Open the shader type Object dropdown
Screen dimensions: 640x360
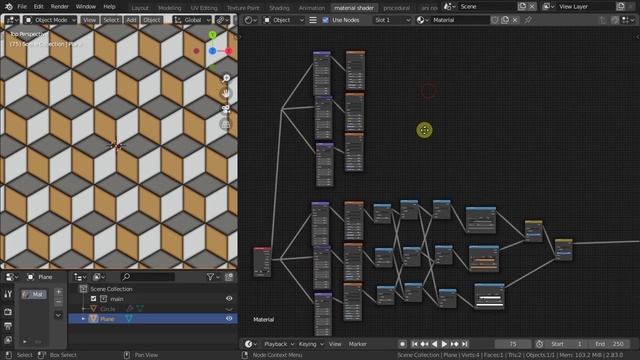[x=283, y=20]
